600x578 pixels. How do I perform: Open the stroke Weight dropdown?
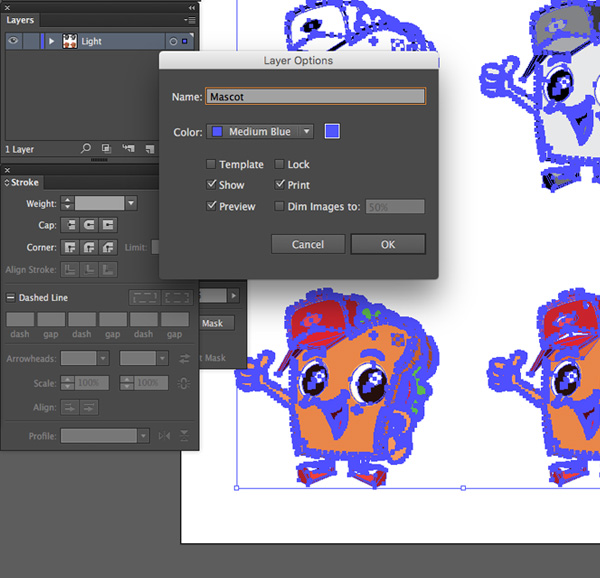pyautogui.click(x=131, y=204)
